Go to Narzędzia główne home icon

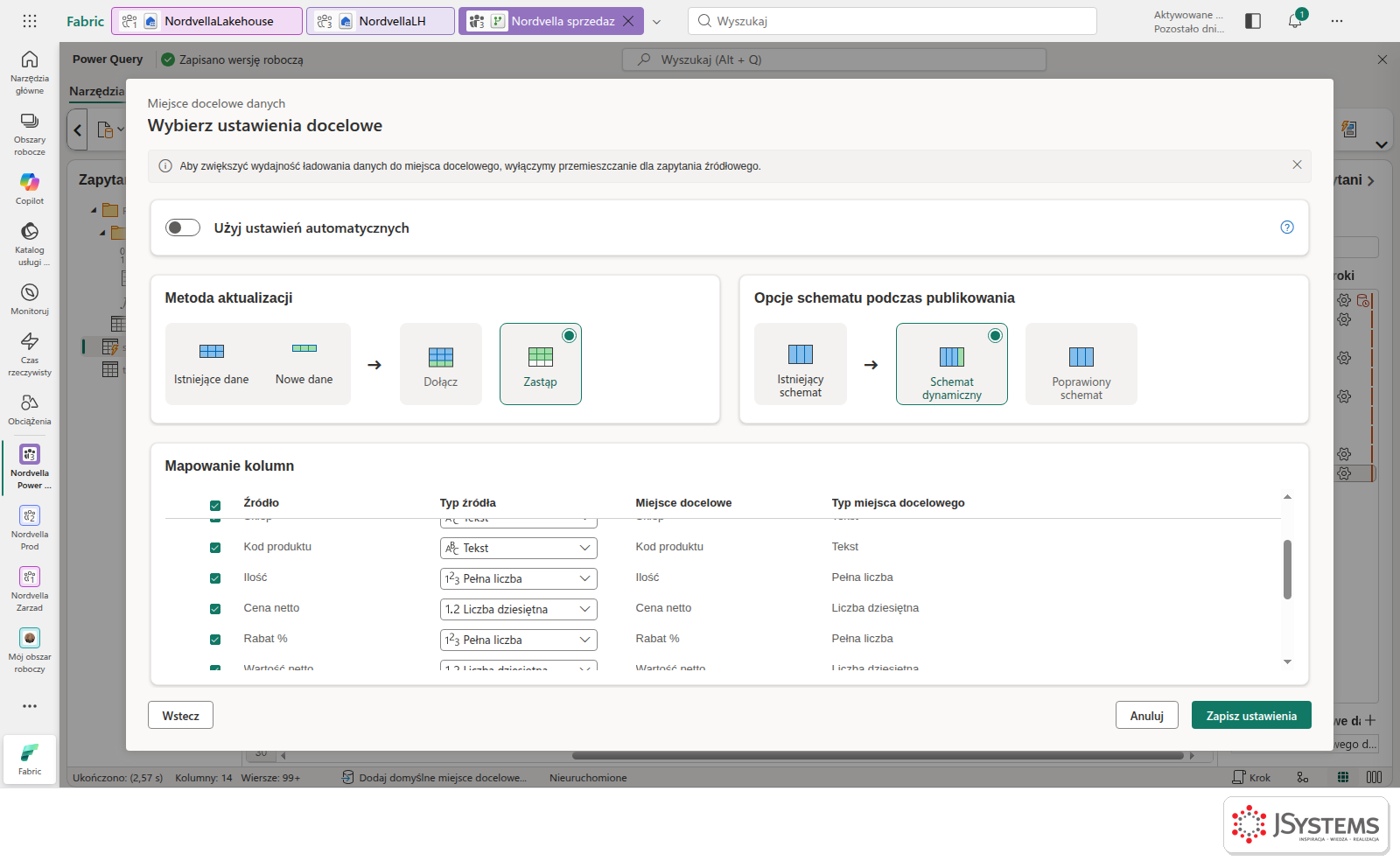30,72
